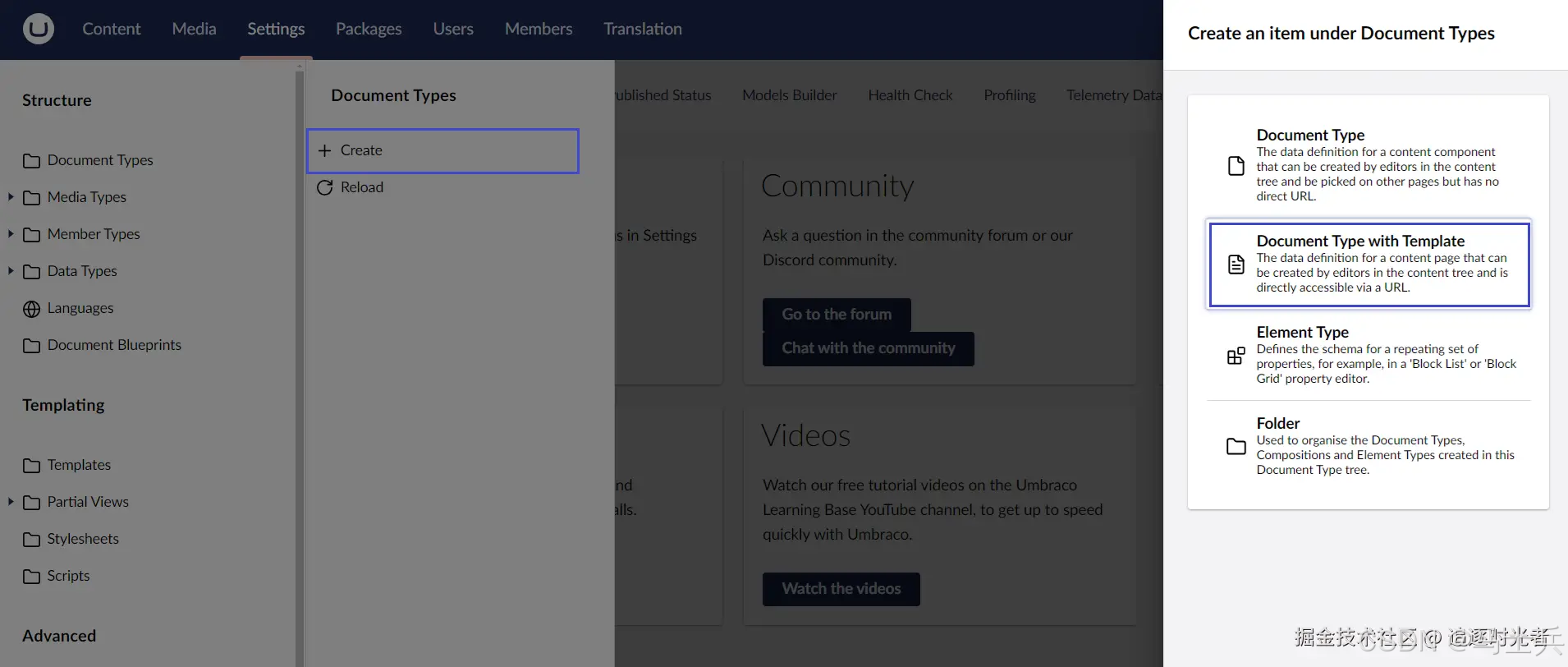
Task: Select Member Types in the tree
Action: point(94,234)
